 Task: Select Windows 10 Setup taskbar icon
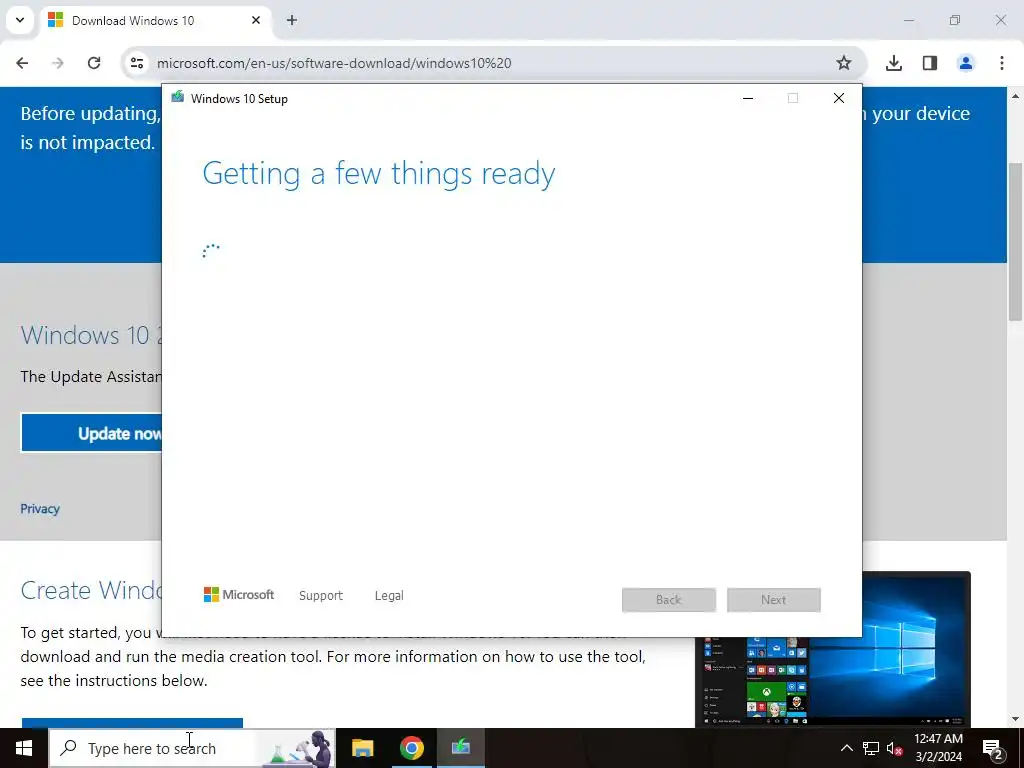(460, 748)
